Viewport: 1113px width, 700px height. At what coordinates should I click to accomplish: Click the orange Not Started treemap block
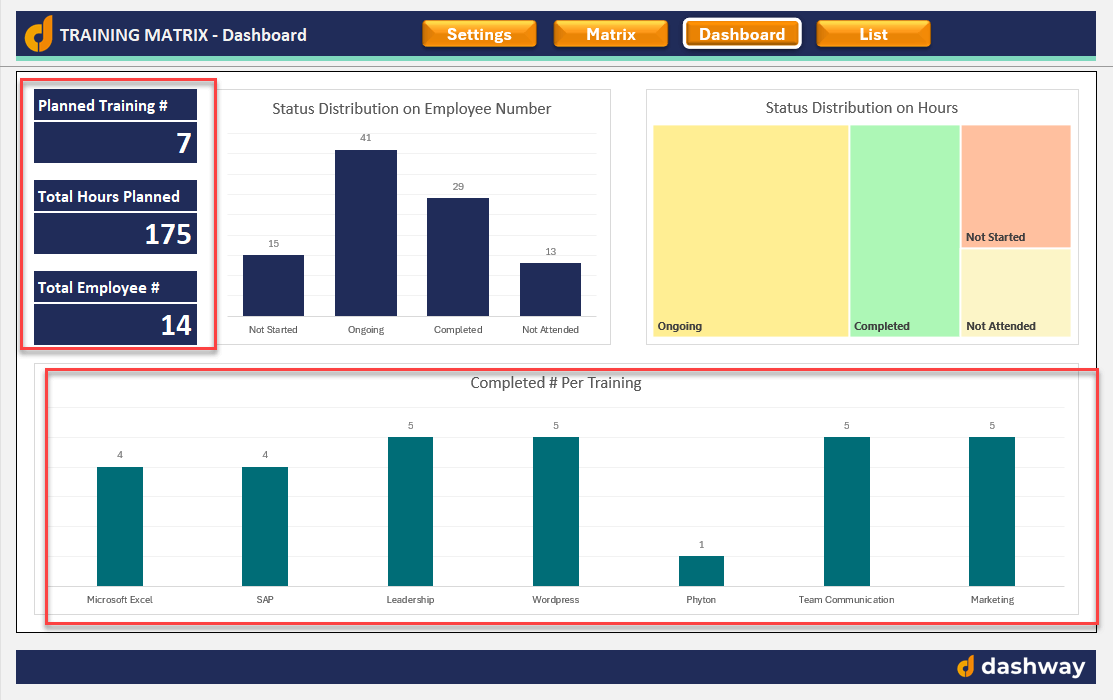tap(1016, 186)
